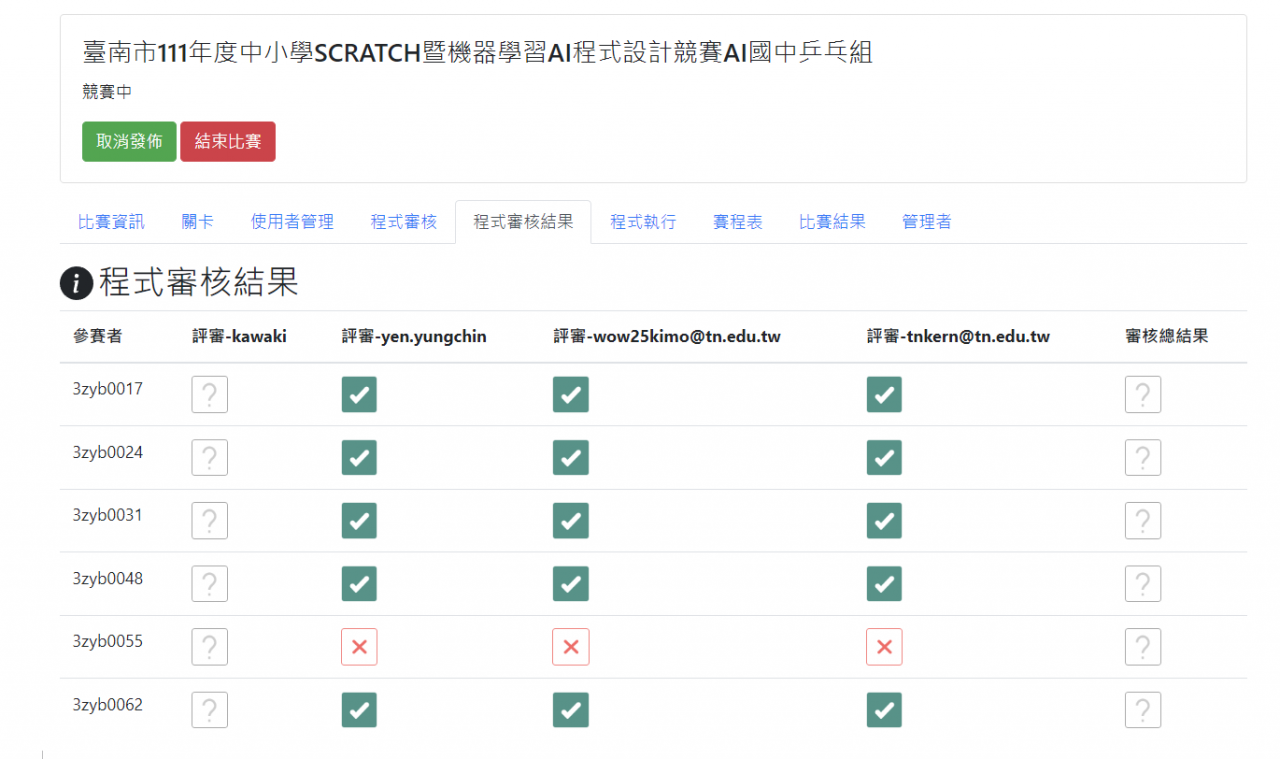Viewport: 1280px width, 759px height.
Task: Toggle yen.yungchin checkmark for 3zyb0017
Action: click(x=359, y=395)
